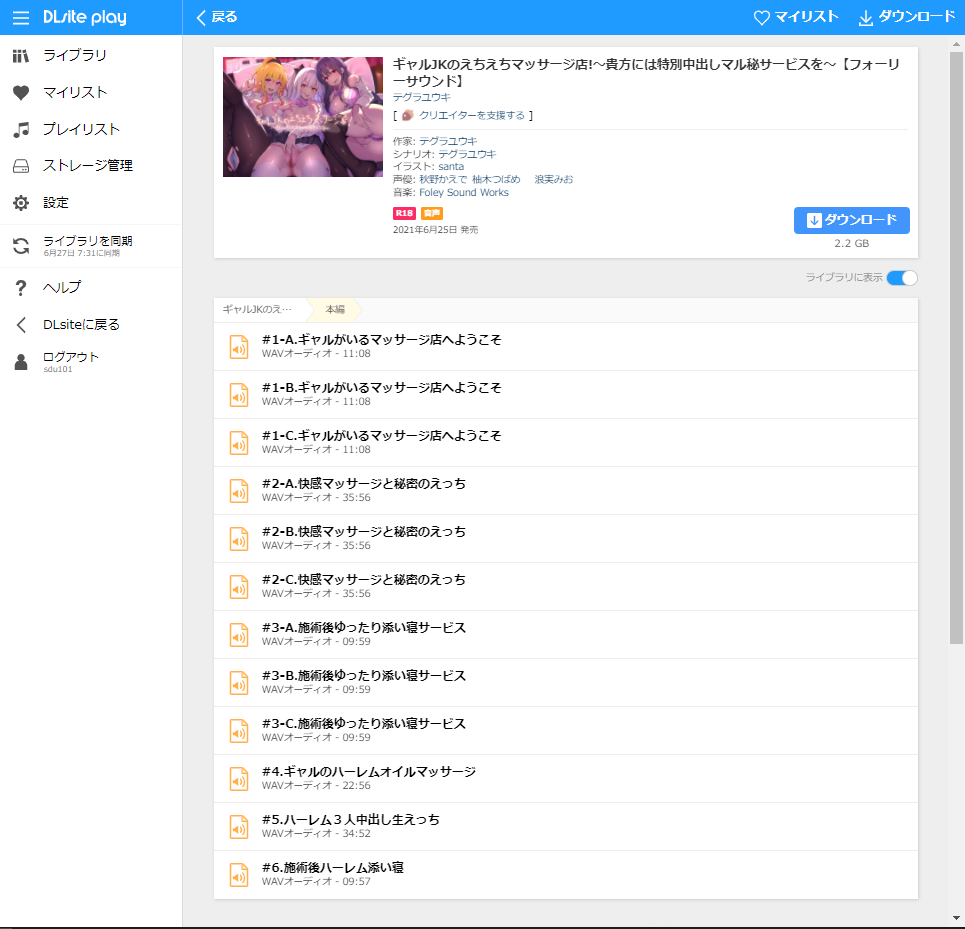Click the audio file icon for #1-A
This screenshot has height=929, width=965.
[239, 347]
